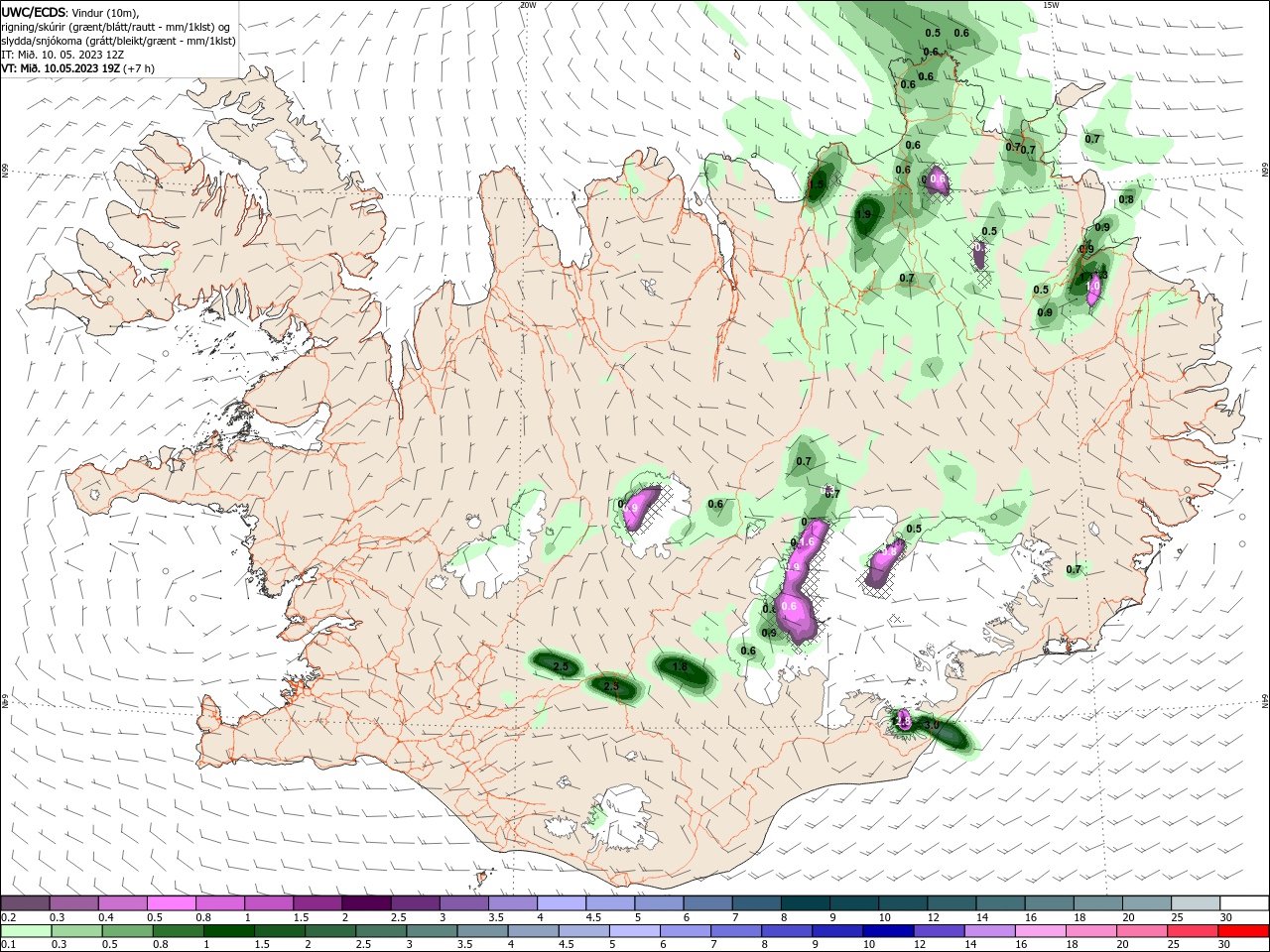The width and height of the screenshot is (1270, 952).
Task: Click the '0.8' value near the northeast coast
Action: click(x=1126, y=199)
